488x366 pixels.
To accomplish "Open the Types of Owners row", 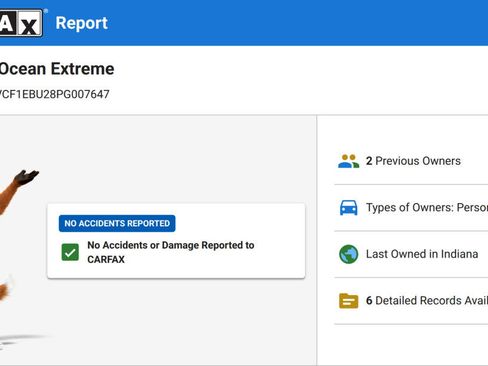I will tap(411, 208).
